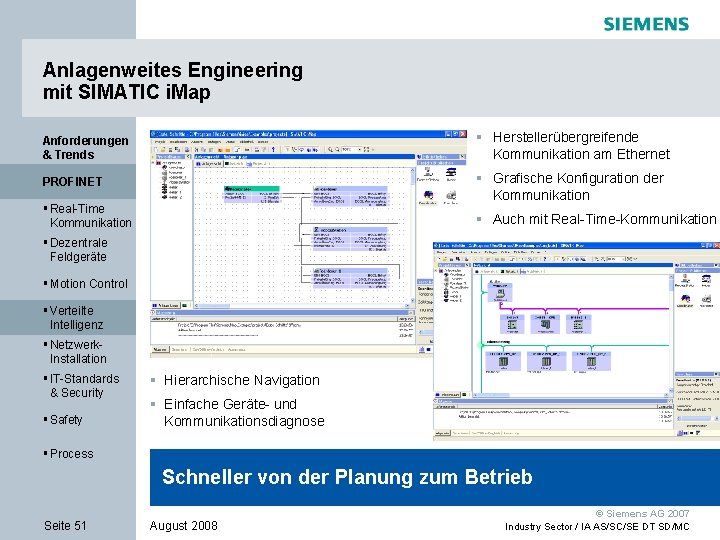Collapse project tree root in lower iMap window
720x540 pixels.
tap(436, 271)
